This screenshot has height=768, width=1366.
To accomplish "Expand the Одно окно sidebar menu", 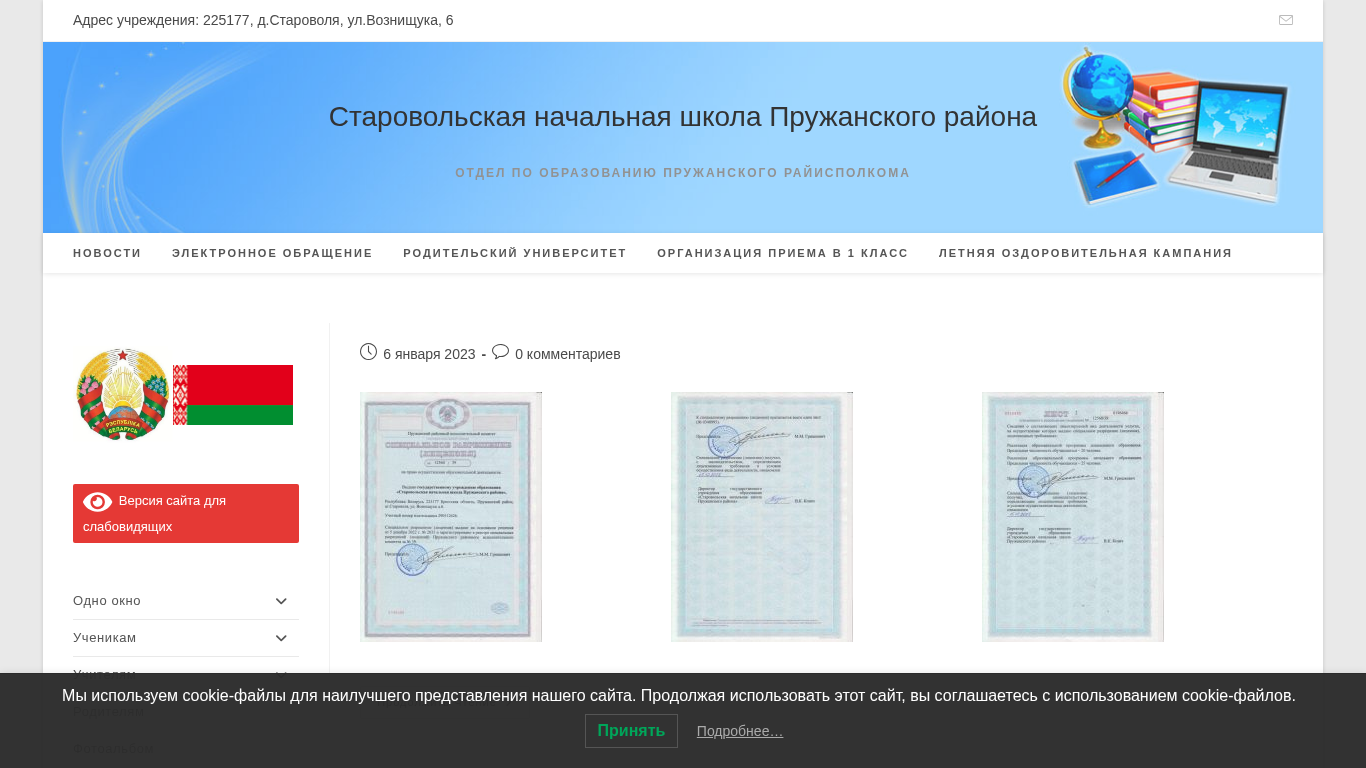I will (281, 601).
